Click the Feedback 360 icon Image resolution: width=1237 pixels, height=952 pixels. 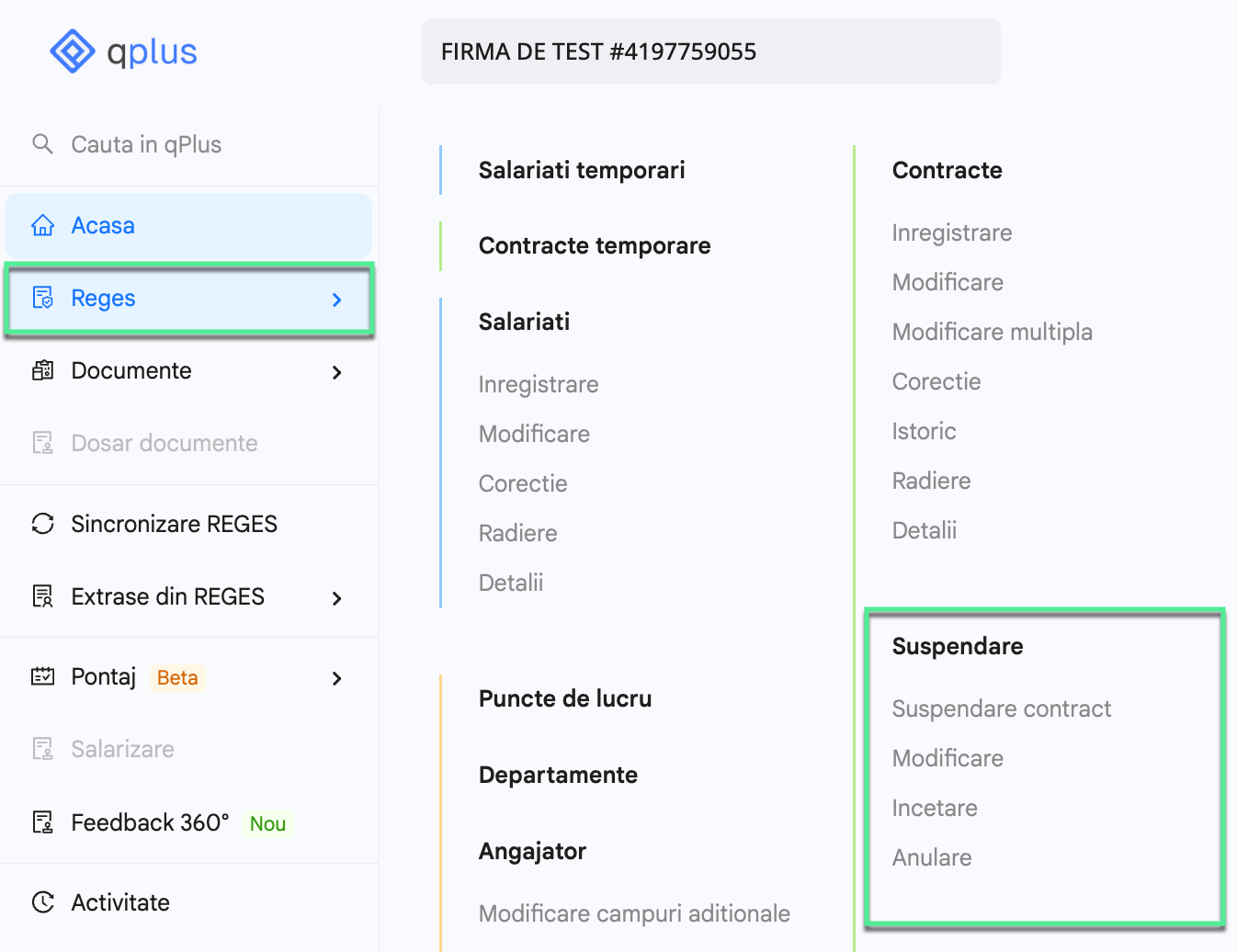42,822
